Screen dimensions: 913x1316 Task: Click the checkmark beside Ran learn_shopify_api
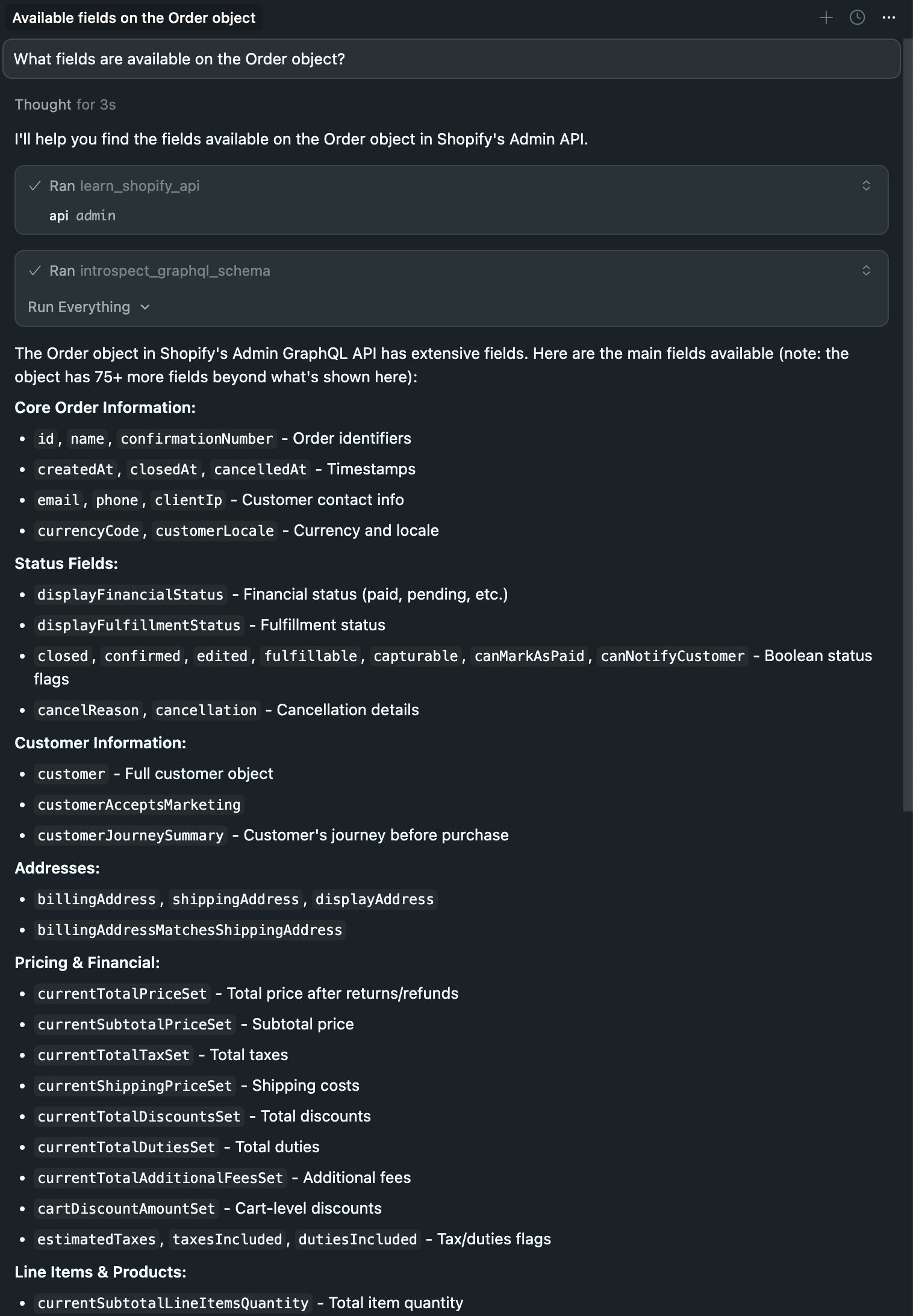click(36, 186)
